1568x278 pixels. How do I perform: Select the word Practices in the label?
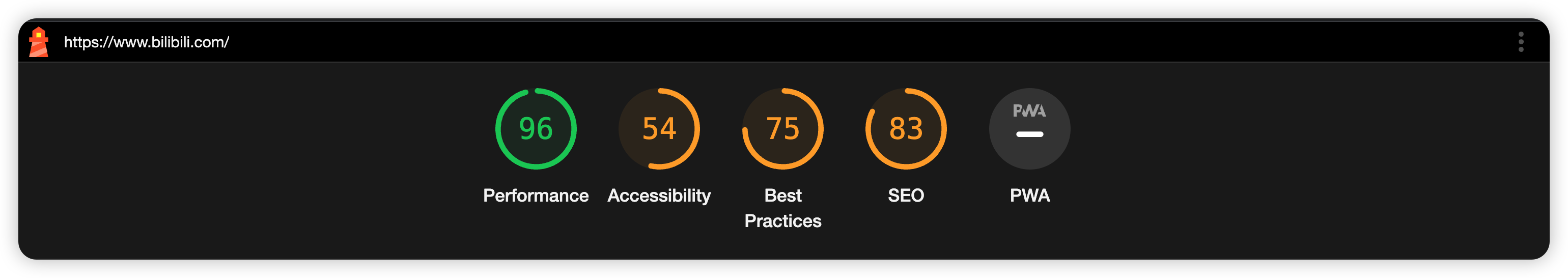783,221
